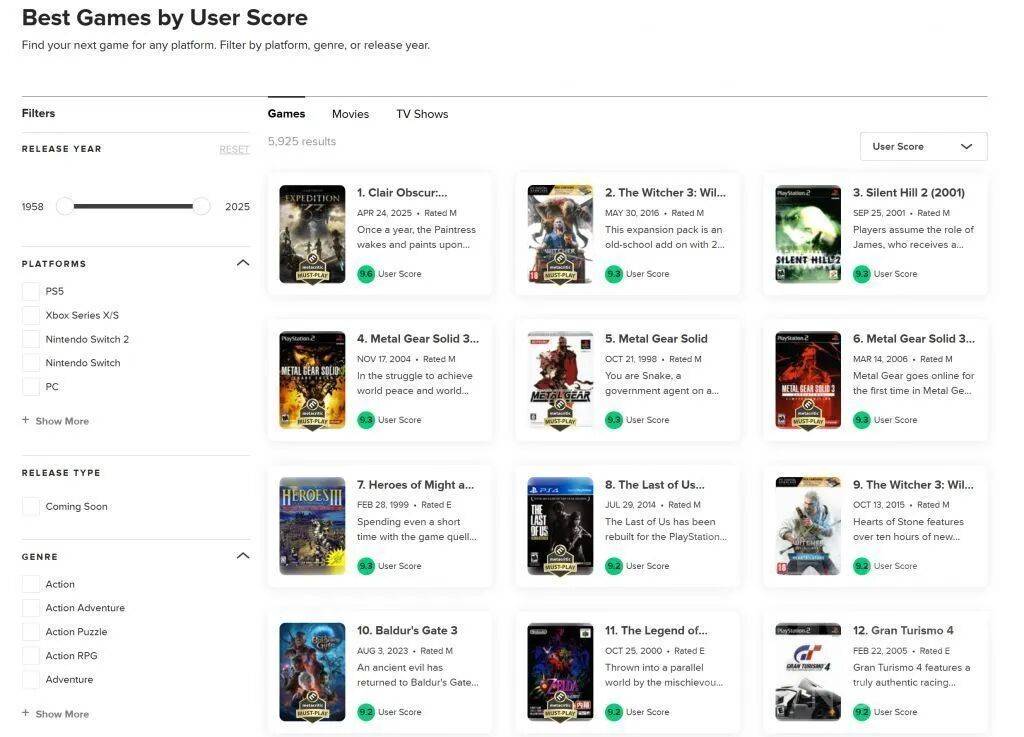Tick the Action RPG genre checkbox
Screen dimensions: 1024x737
[31, 656]
